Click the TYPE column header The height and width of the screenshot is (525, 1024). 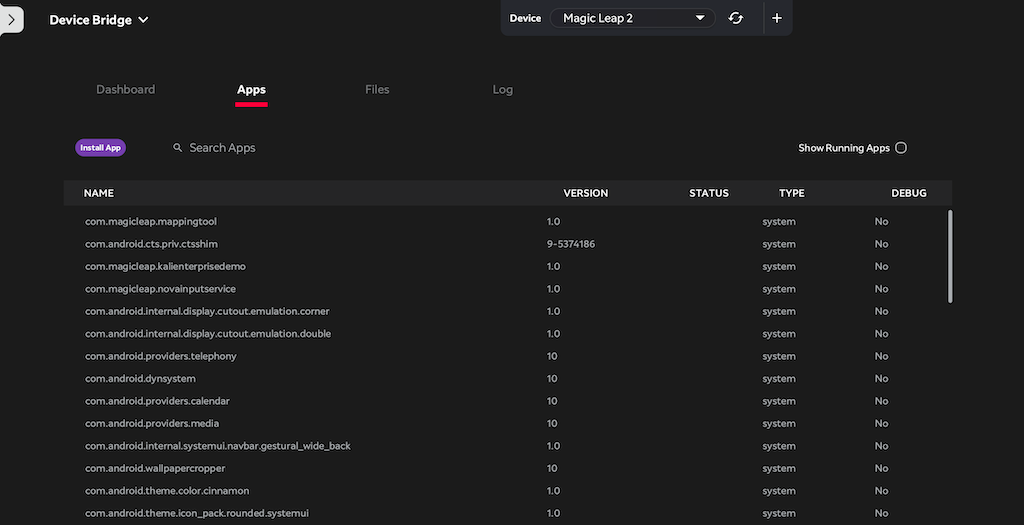click(x=791, y=193)
